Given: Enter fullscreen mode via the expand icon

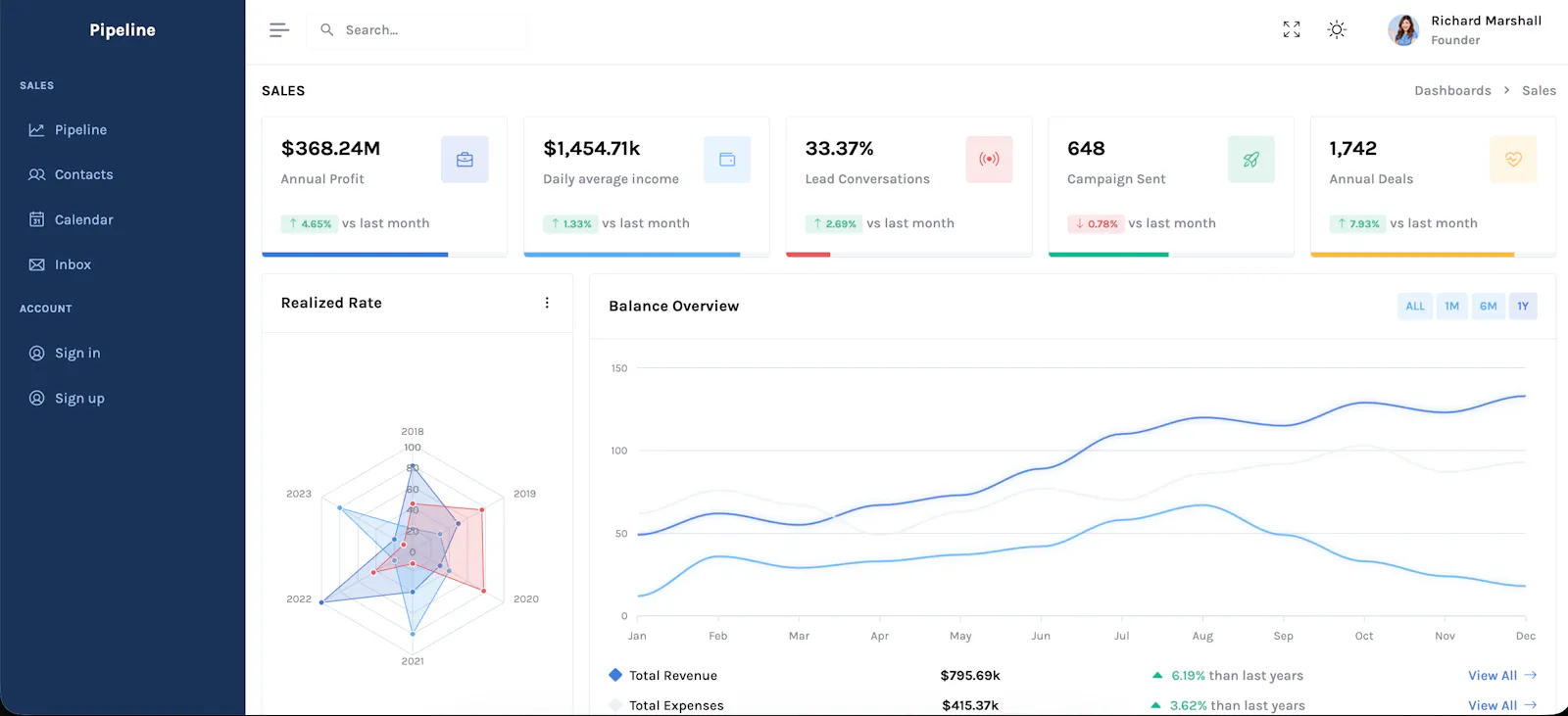Looking at the screenshot, I should click(x=1292, y=29).
